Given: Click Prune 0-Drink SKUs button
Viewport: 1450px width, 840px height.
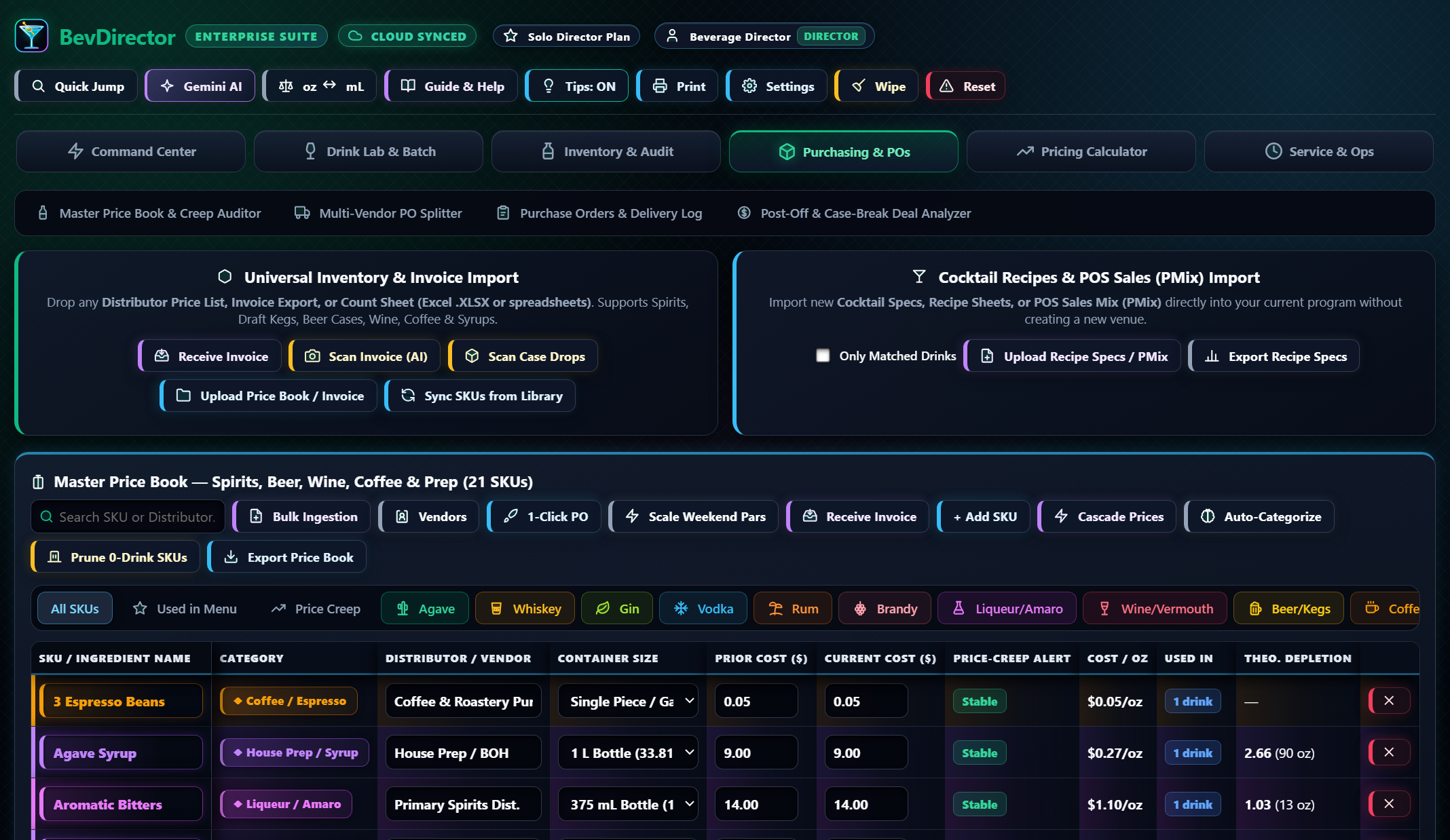Looking at the screenshot, I should 115,557.
